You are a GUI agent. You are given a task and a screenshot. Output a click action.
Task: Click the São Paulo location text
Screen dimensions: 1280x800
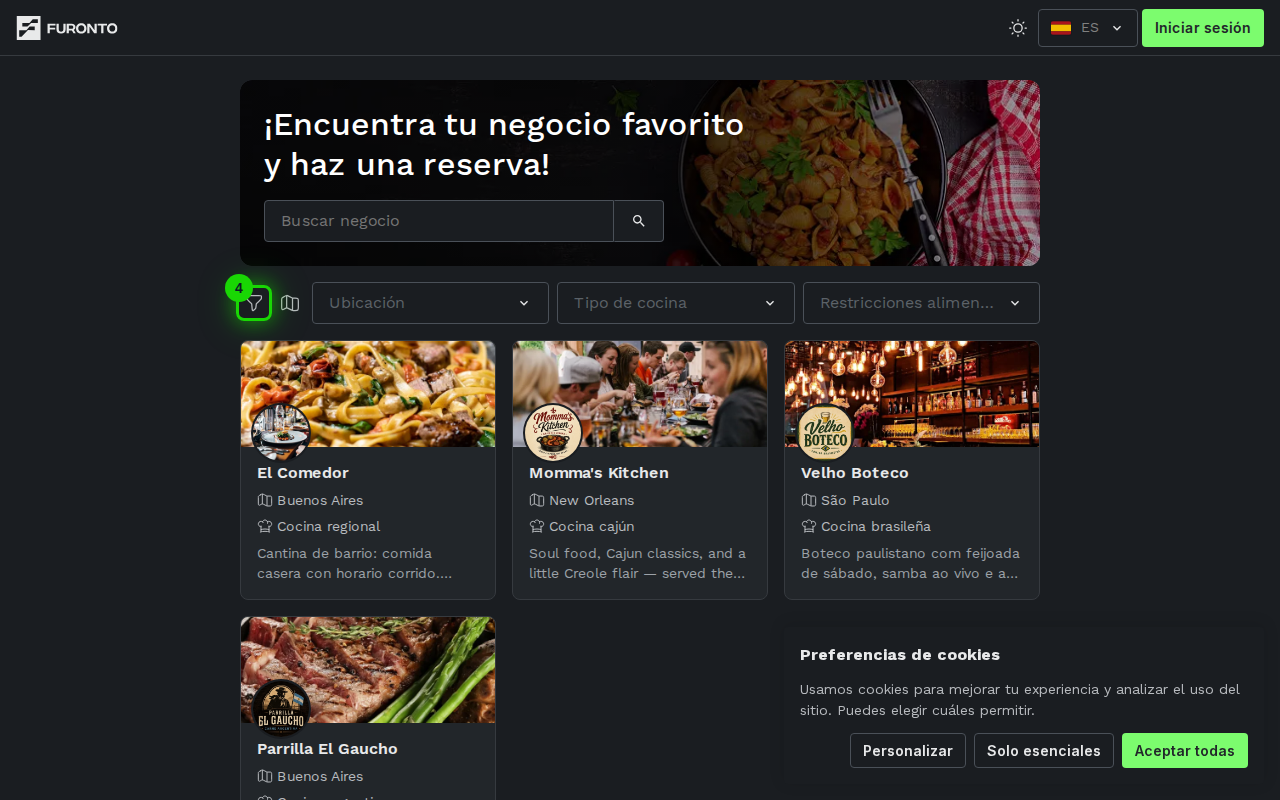[x=855, y=500]
